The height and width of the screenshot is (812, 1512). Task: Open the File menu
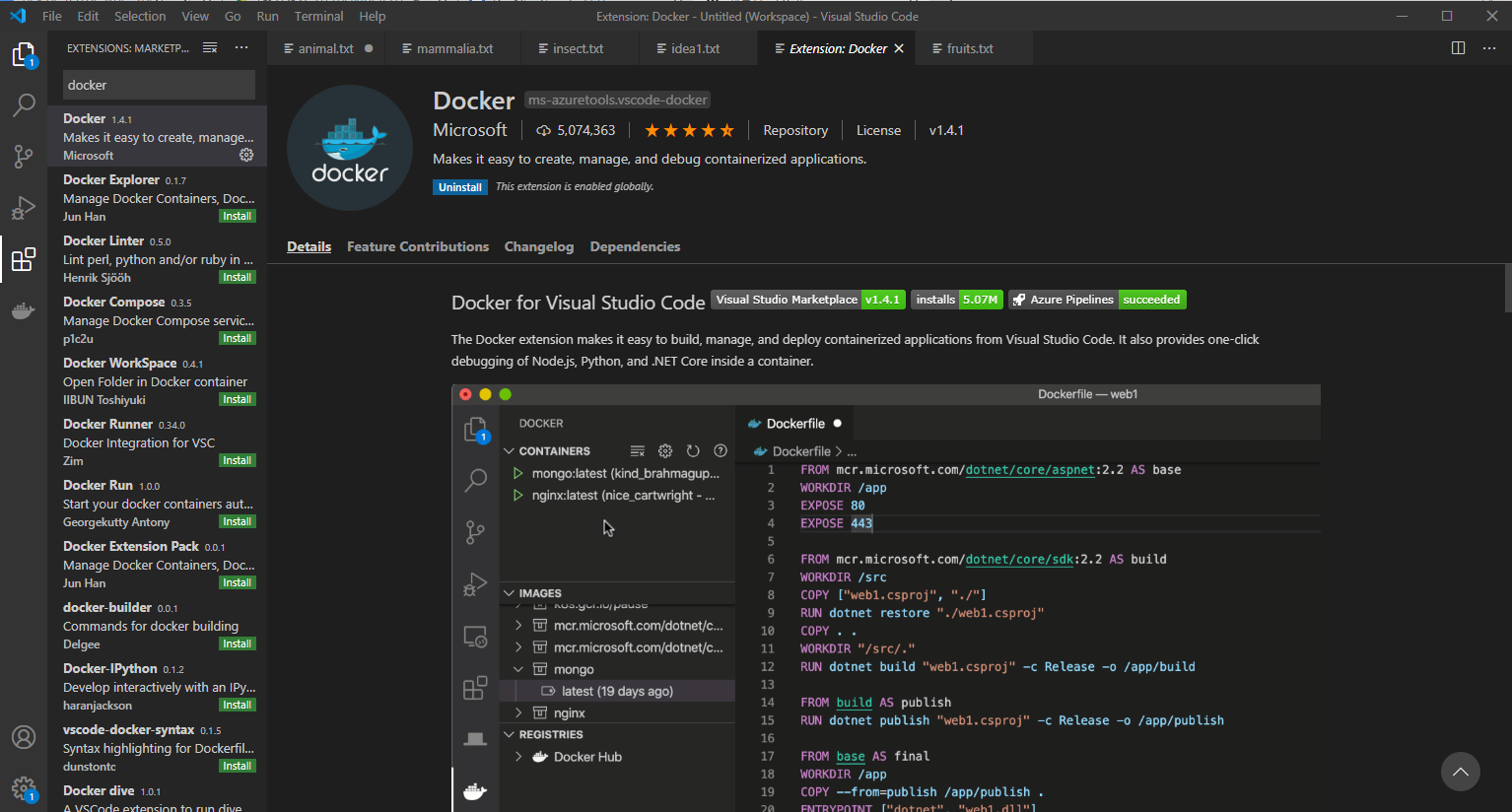pyautogui.click(x=52, y=16)
